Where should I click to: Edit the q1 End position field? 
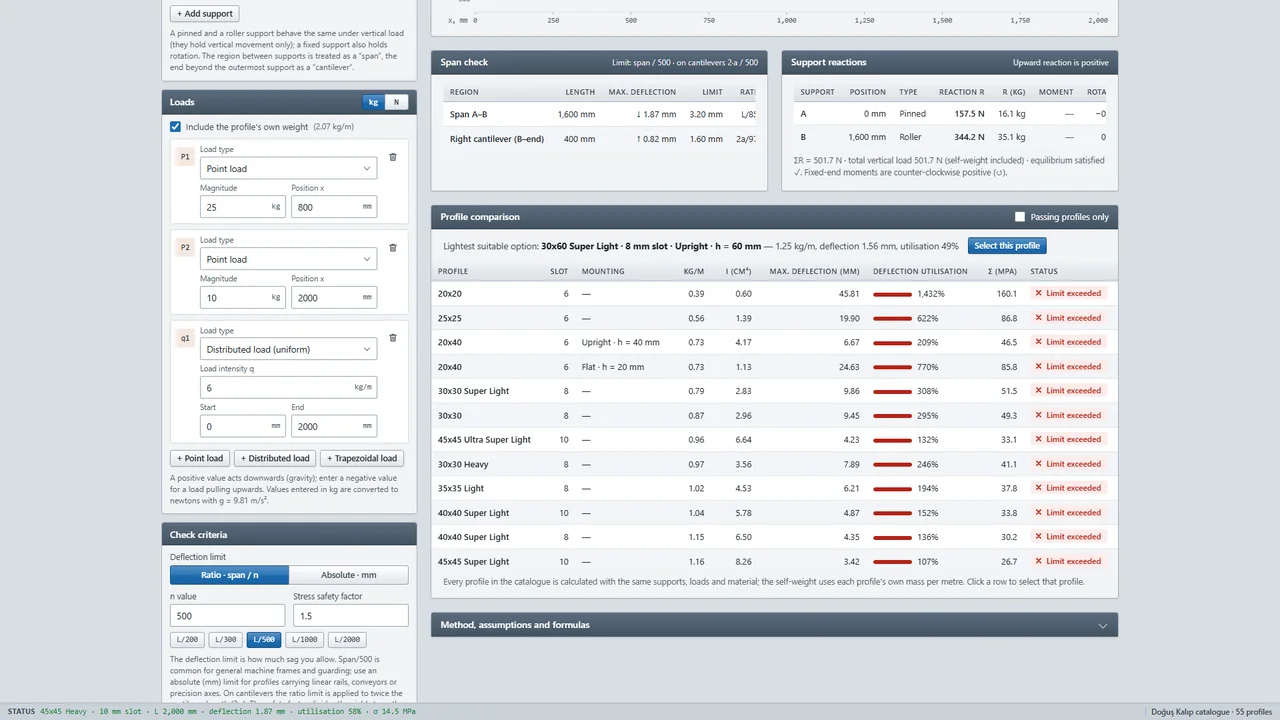tap(334, 426)
